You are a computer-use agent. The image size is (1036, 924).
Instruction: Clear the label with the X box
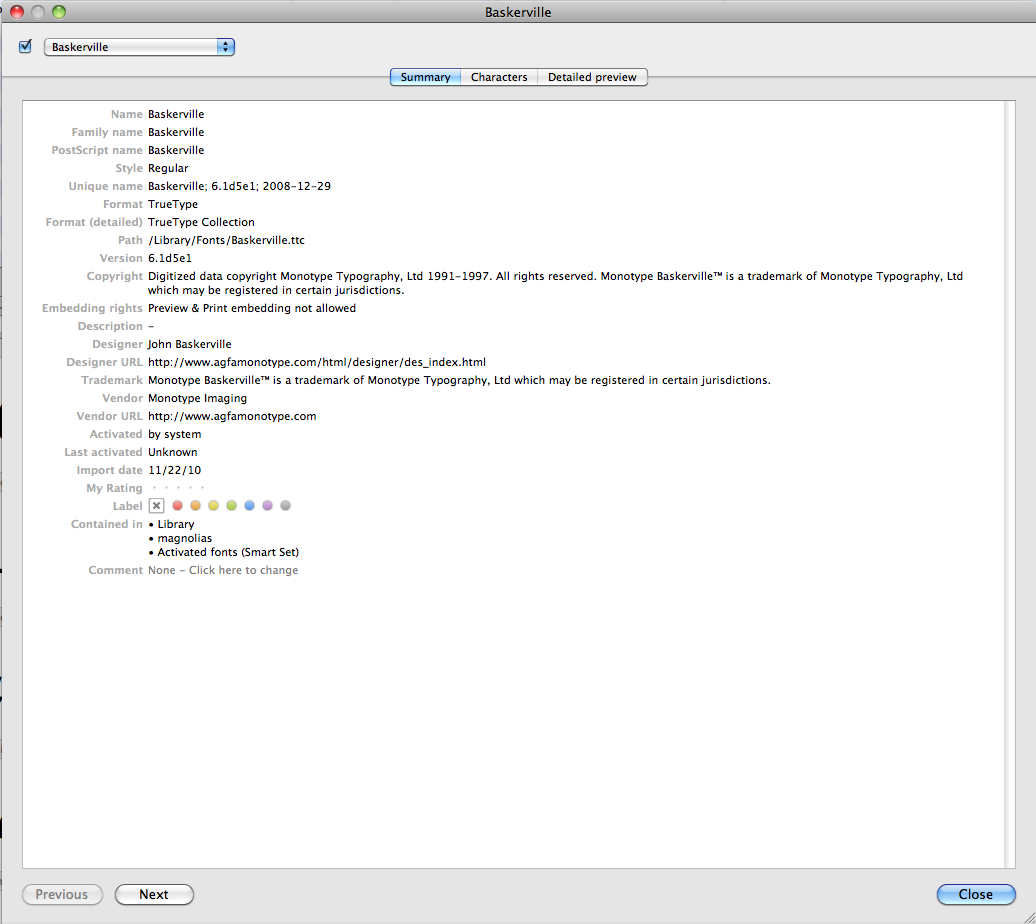pyautogui.click(x=157, y=506)
